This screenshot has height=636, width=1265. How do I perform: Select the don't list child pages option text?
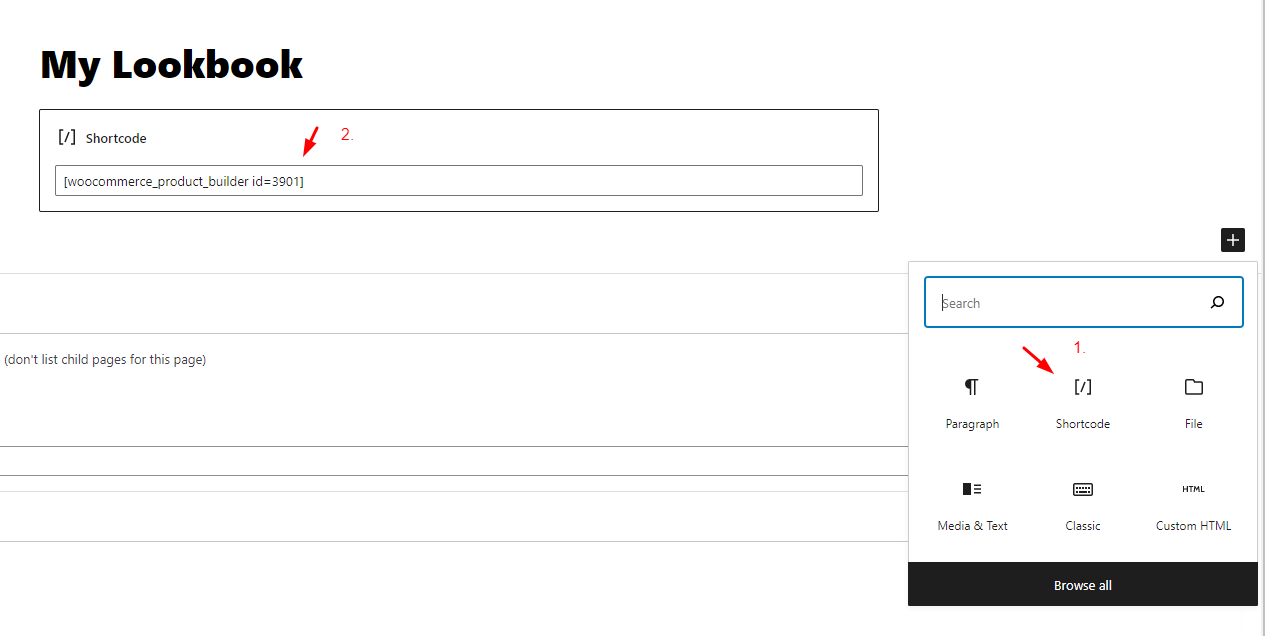tap(105, 359)
